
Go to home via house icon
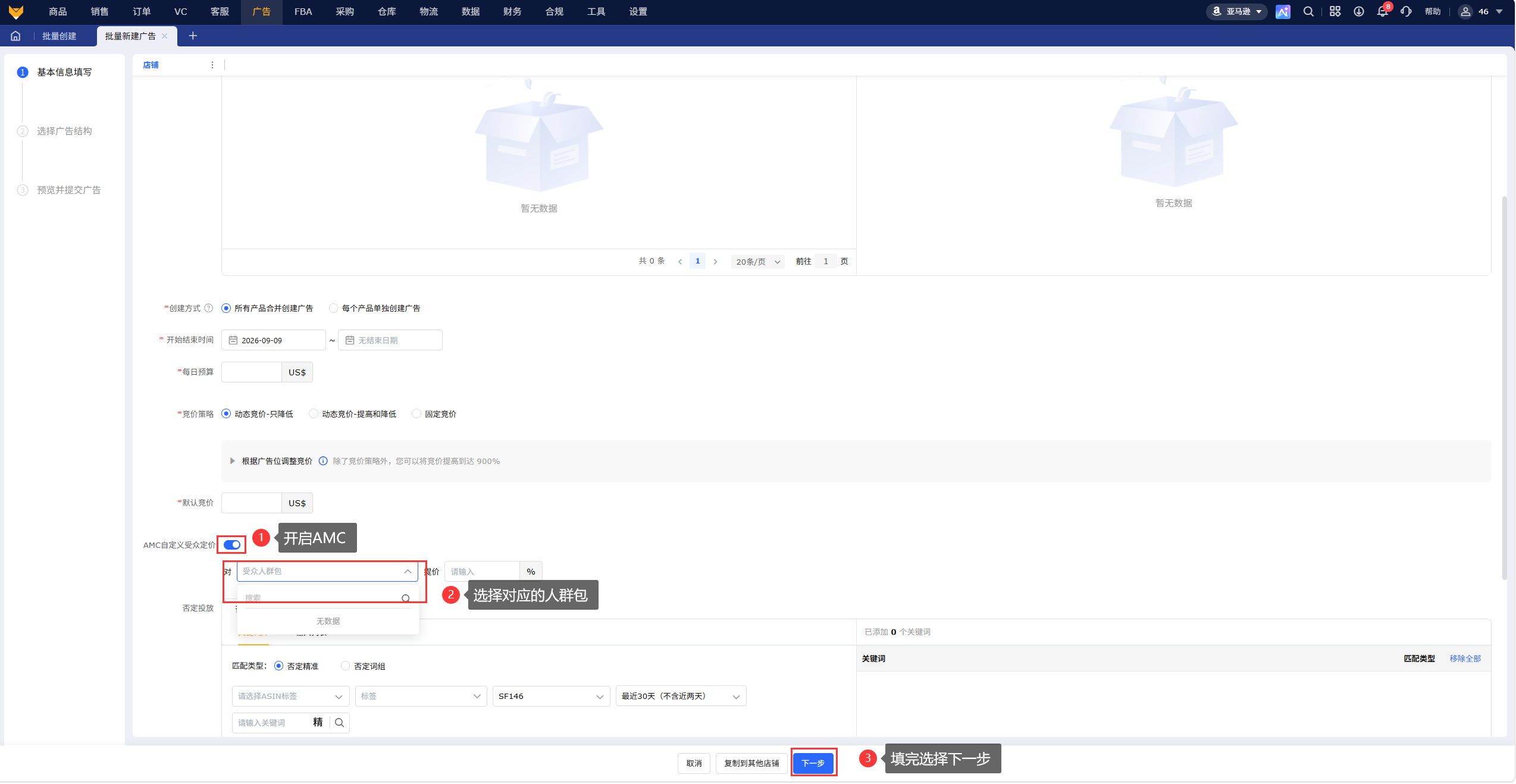coord(15,36)
